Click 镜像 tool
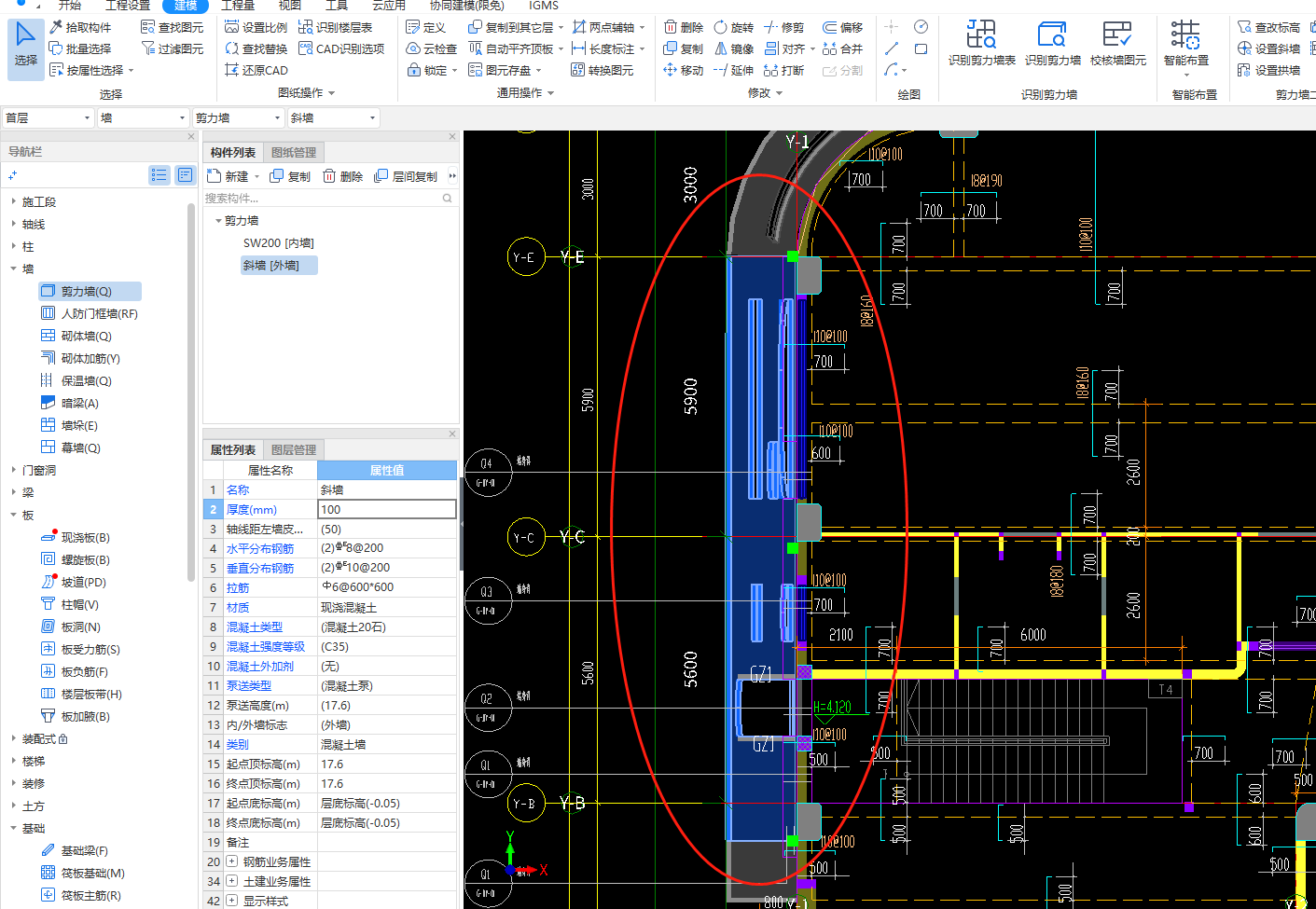Viewport: 1316px width, 909px height. click(x=734, y=48)
